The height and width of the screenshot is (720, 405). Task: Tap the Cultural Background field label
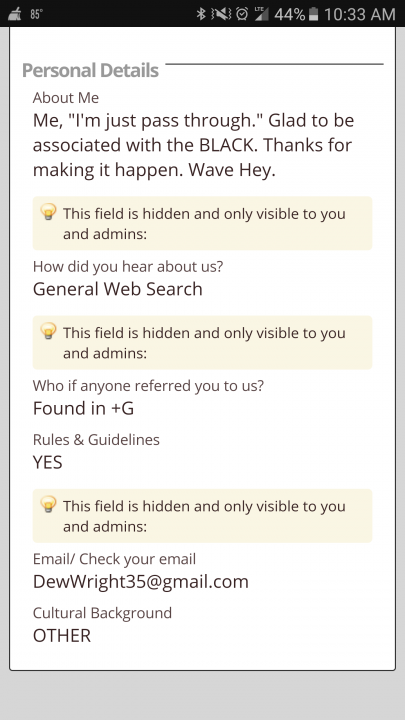[102, 613]
